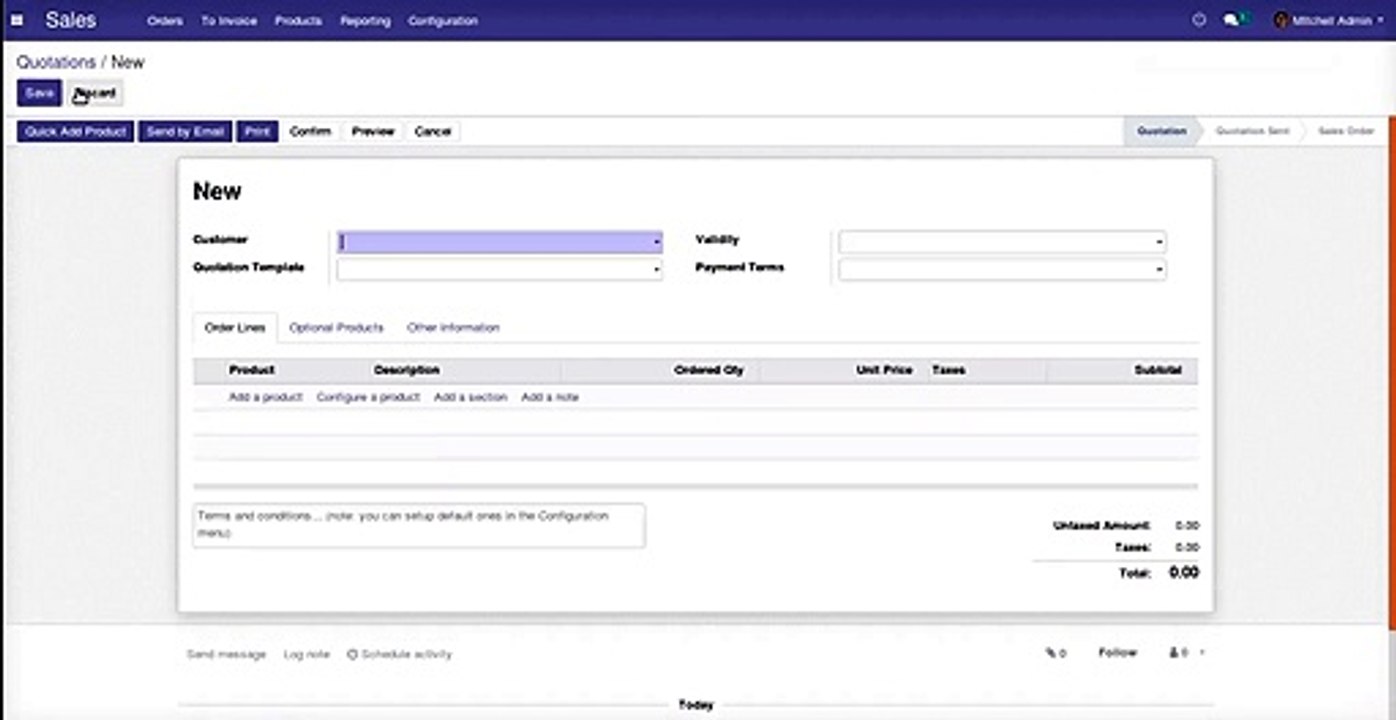Click the attachments paperclip counter

[x=1056, y=653]
